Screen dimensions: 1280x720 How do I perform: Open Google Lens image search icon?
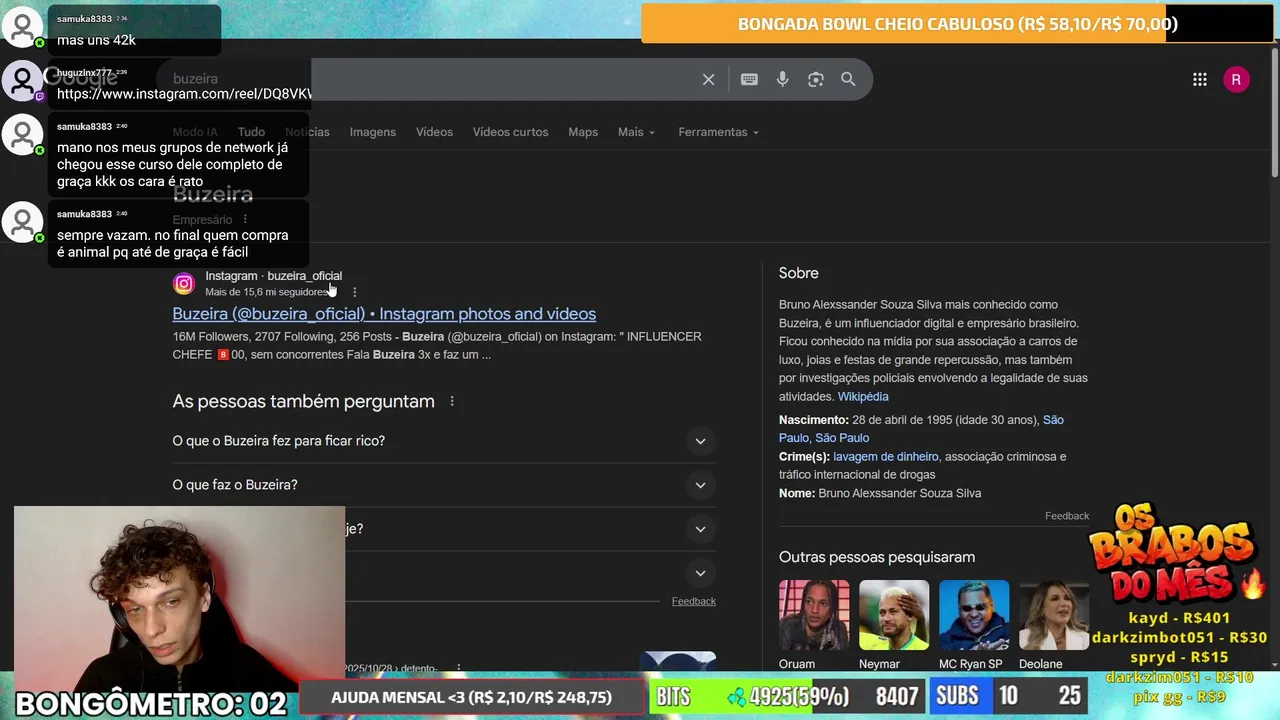[816, 79]
